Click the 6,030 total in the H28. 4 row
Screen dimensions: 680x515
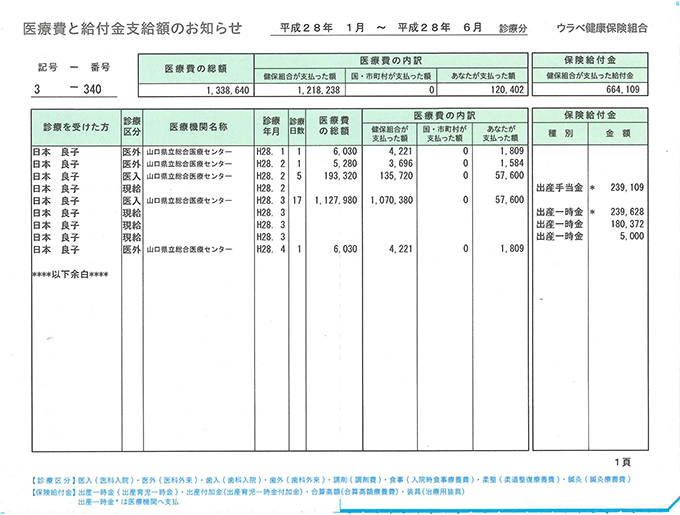click(345, 249)
